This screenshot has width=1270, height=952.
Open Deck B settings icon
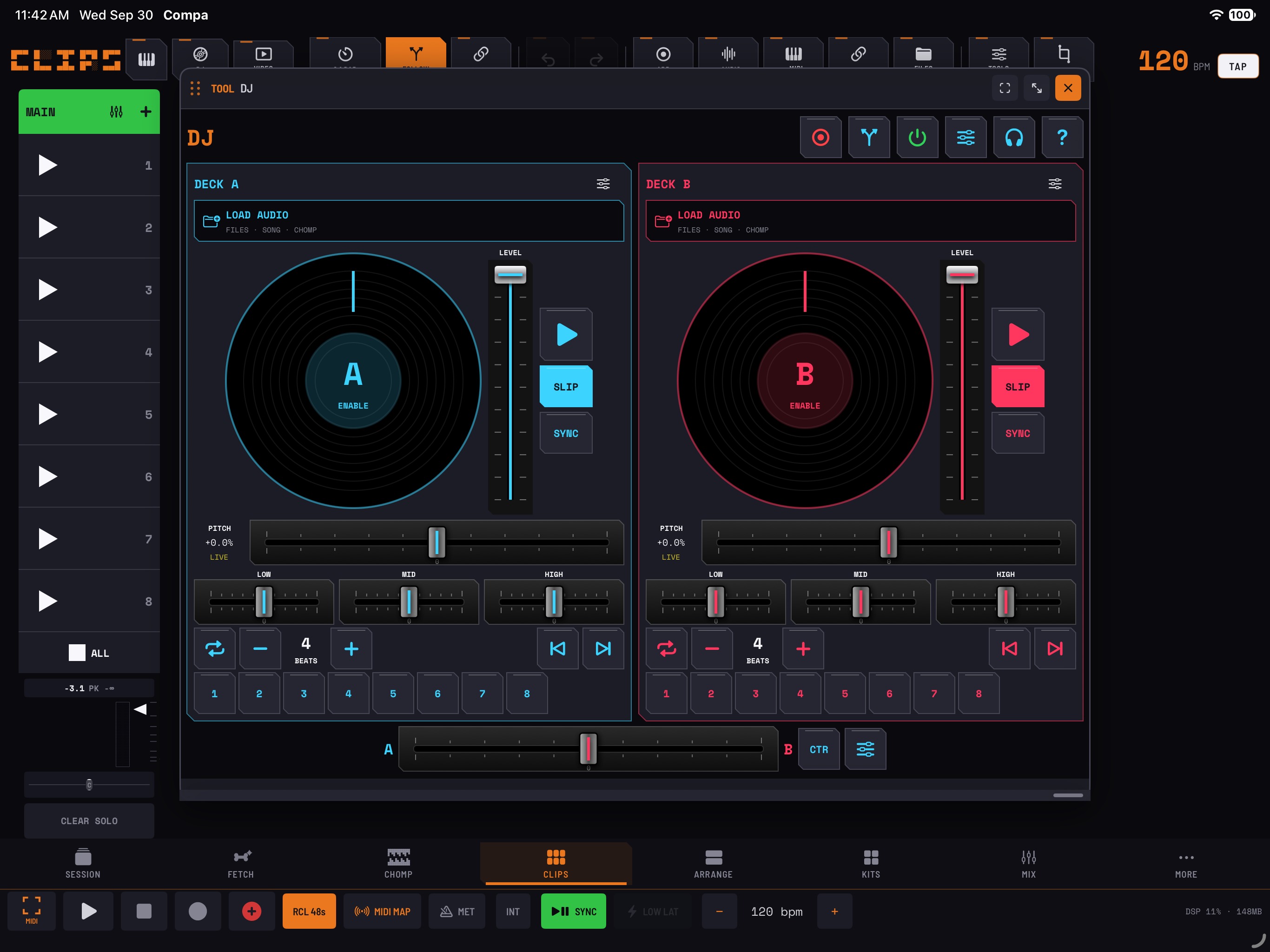(x=1055, y=184)
